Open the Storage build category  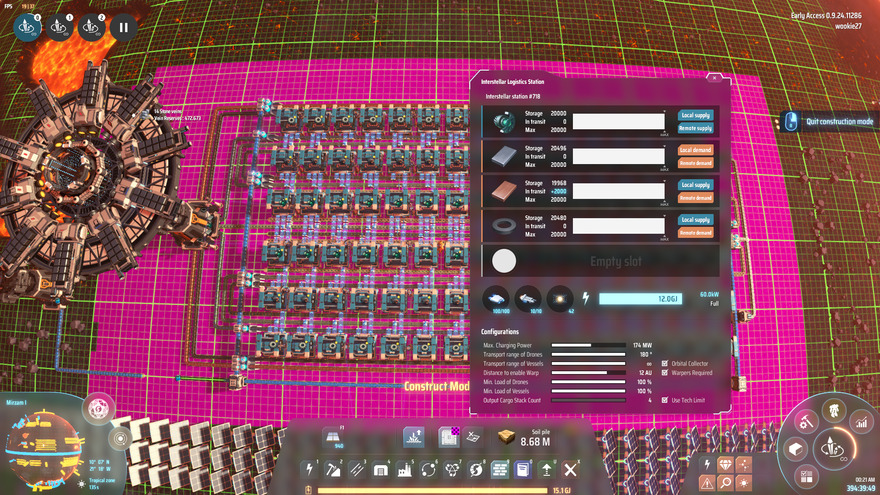click(381, 469)
